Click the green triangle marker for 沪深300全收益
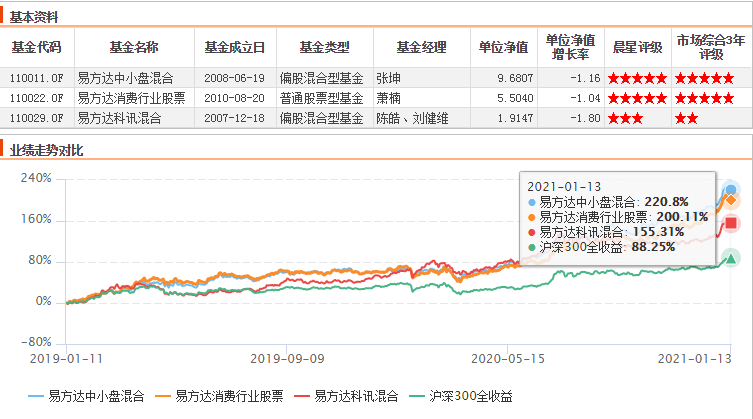Image resolution: width=753 pixels, height=419 pixels. coord(730,259)
